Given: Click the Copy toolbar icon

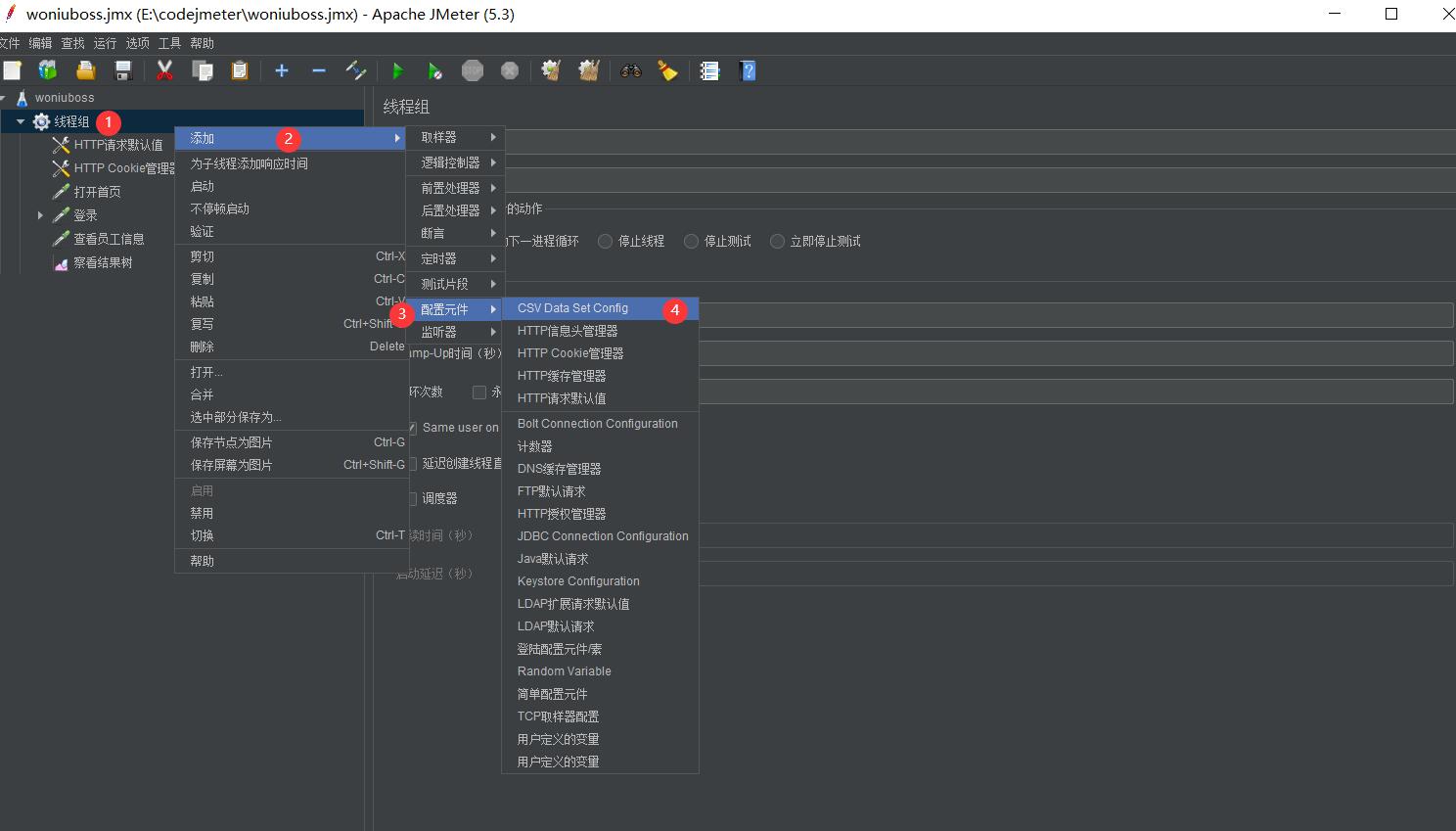Looking at the screenshot, I should coord(203,70).
